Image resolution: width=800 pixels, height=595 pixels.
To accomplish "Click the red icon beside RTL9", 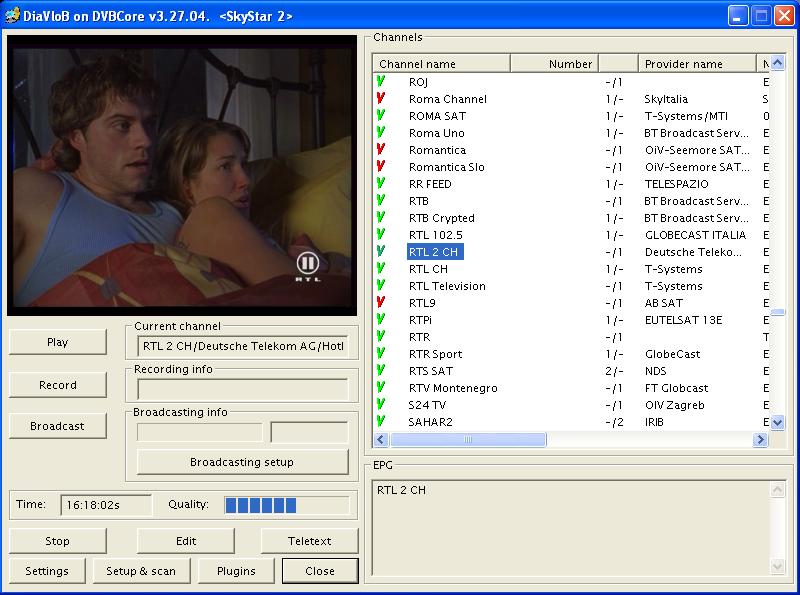I will pyautogui.click(x=381, y=302).
